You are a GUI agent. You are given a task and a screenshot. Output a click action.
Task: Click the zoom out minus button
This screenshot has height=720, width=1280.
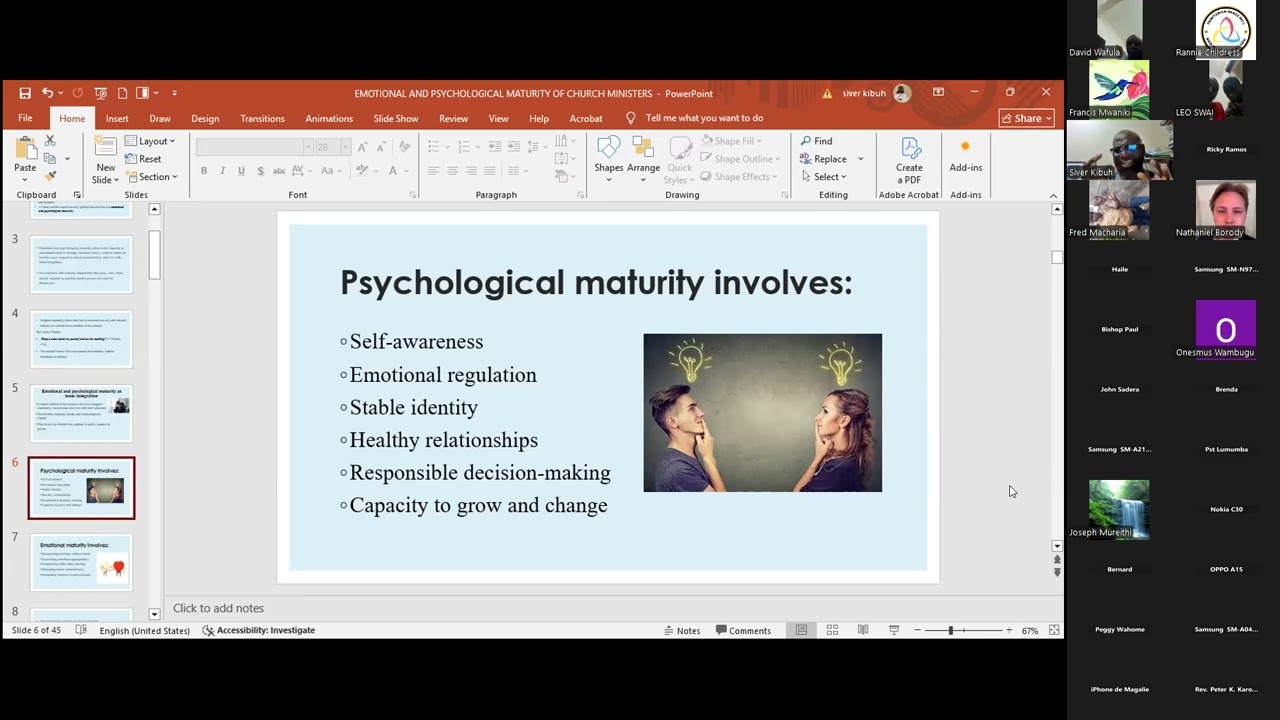(917, 630)
